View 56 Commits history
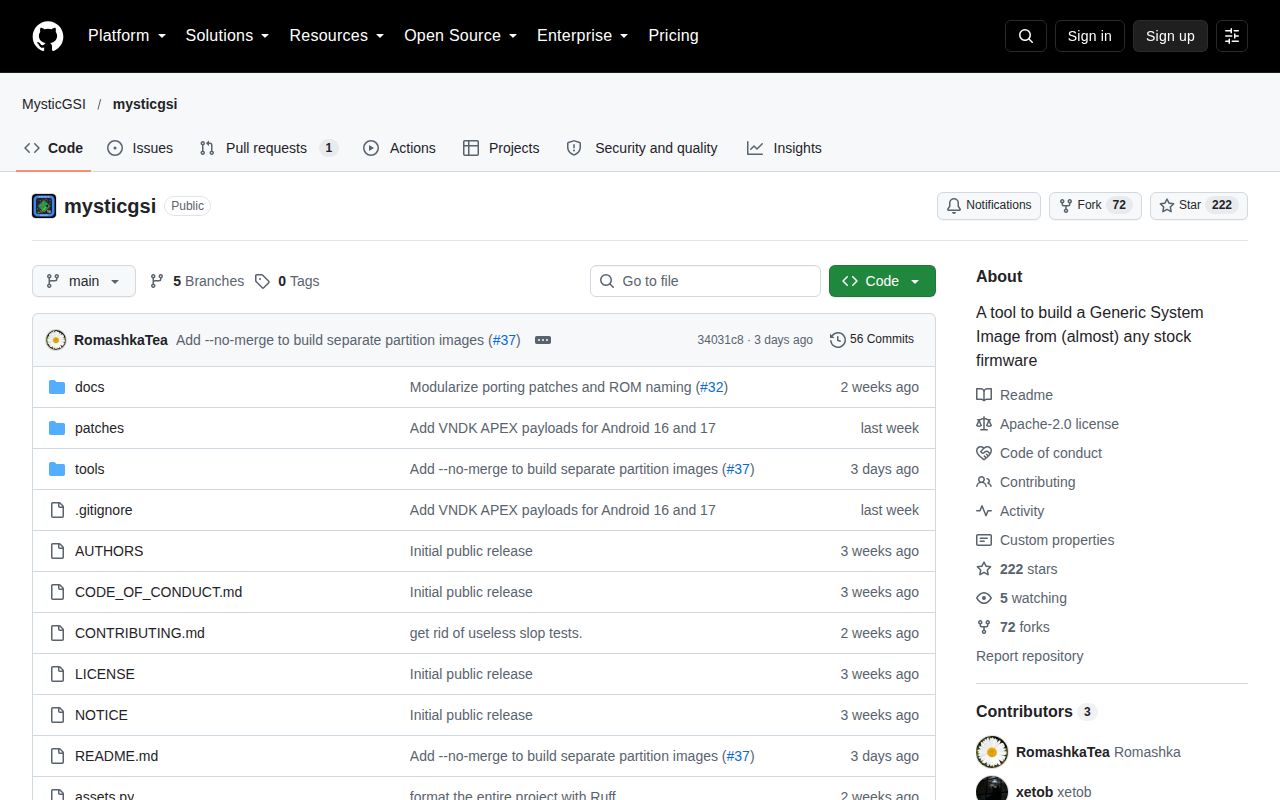This screenshot has height=800, width=1280. tap(872, 339)
